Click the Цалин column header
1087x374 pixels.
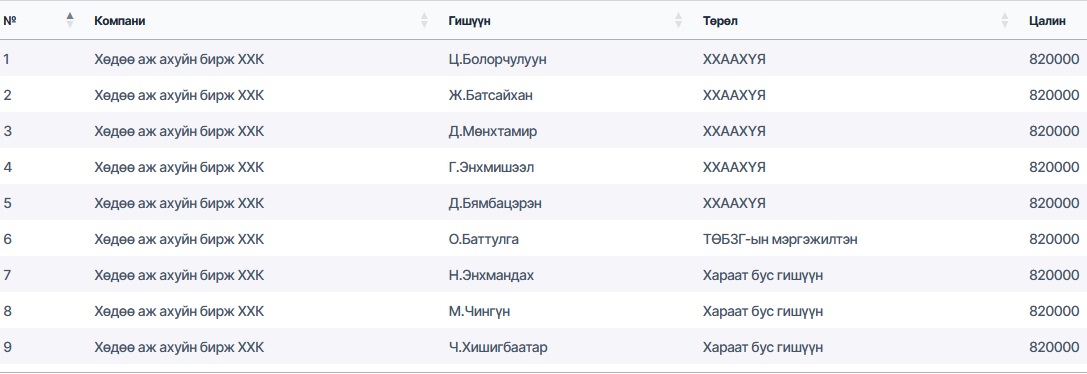pos(1047,21)
